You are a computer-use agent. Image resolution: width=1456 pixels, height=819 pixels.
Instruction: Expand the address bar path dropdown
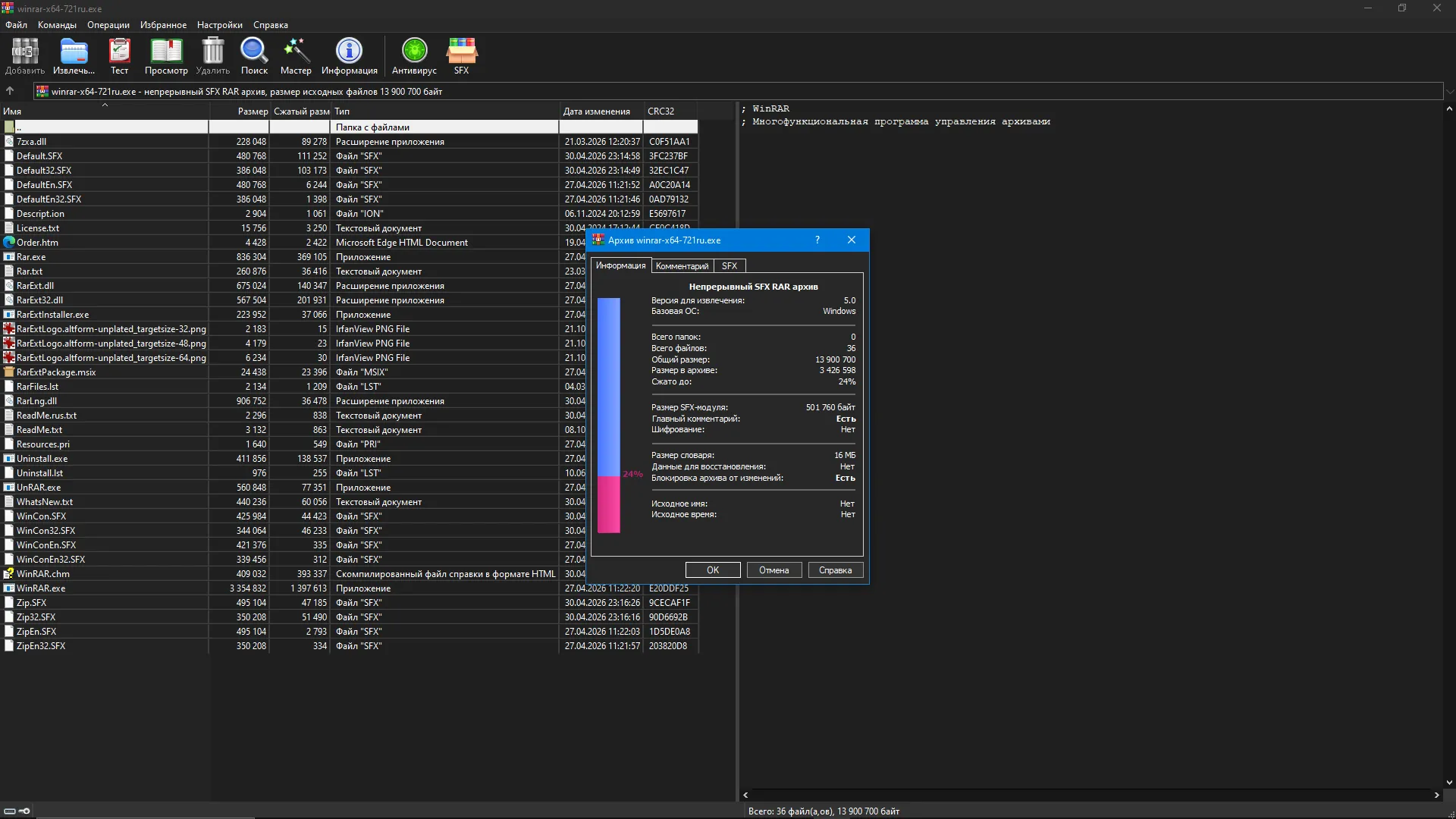pyautogui.click(x=1449, y=91)
